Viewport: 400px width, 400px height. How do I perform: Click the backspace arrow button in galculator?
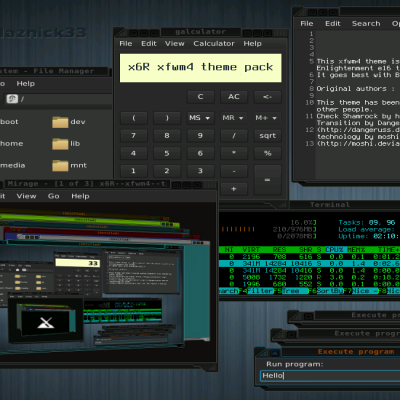coord(267,97)
